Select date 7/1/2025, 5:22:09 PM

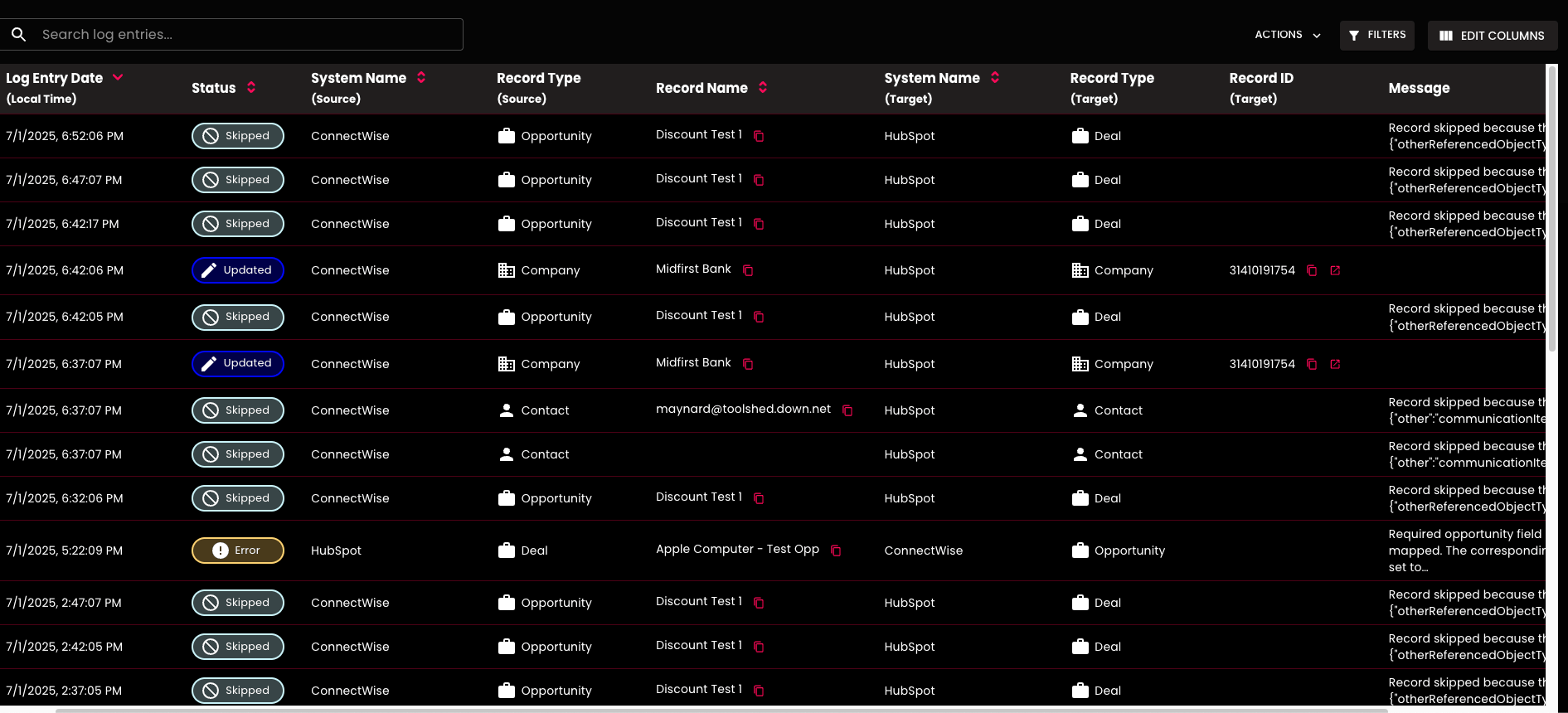[x=64, y=551]
